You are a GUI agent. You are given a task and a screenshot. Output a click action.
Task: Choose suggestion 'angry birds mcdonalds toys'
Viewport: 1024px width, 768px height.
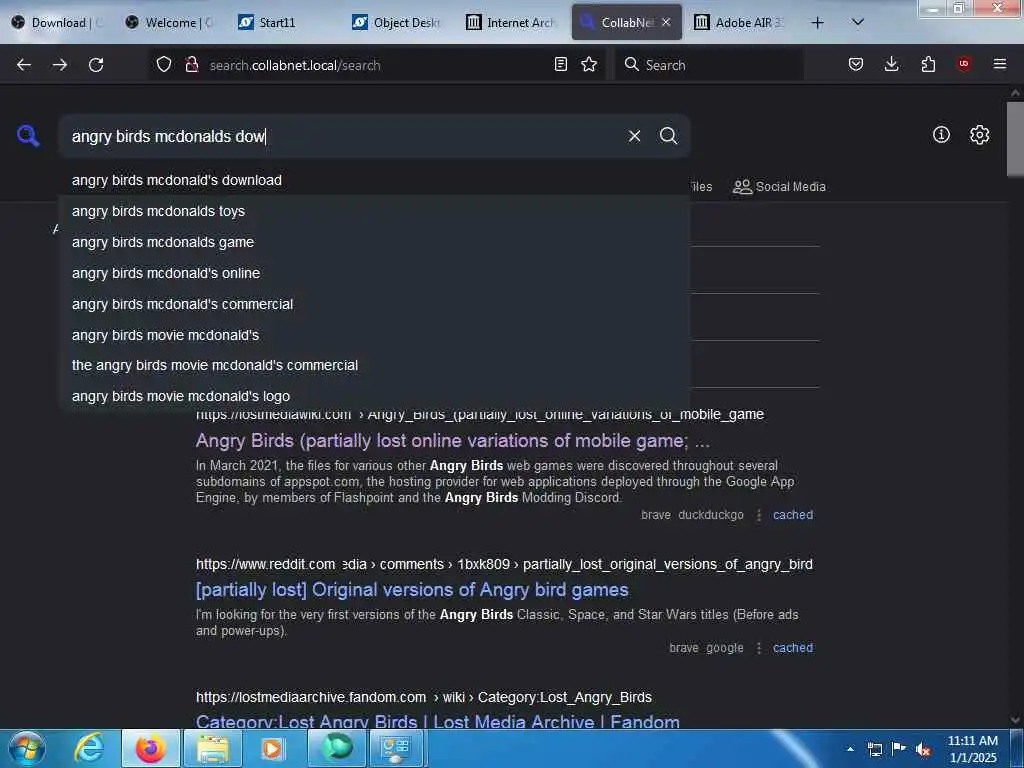374,211
